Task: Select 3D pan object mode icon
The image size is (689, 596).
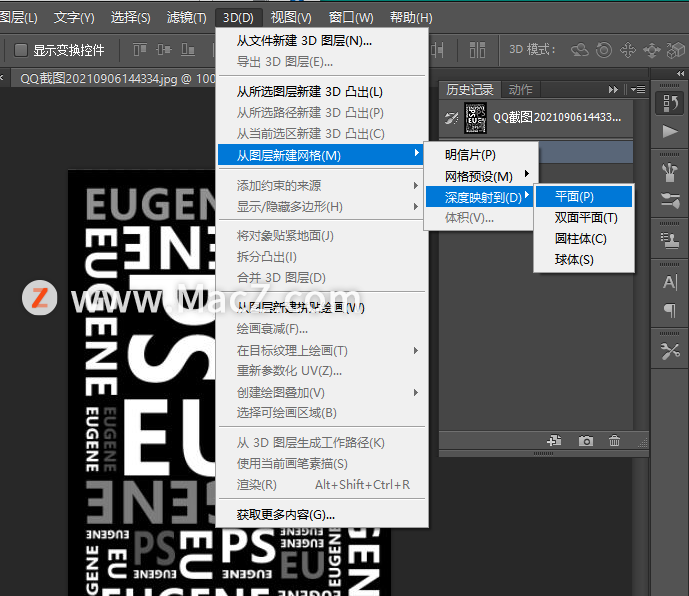Action: (x=628, y=50)
